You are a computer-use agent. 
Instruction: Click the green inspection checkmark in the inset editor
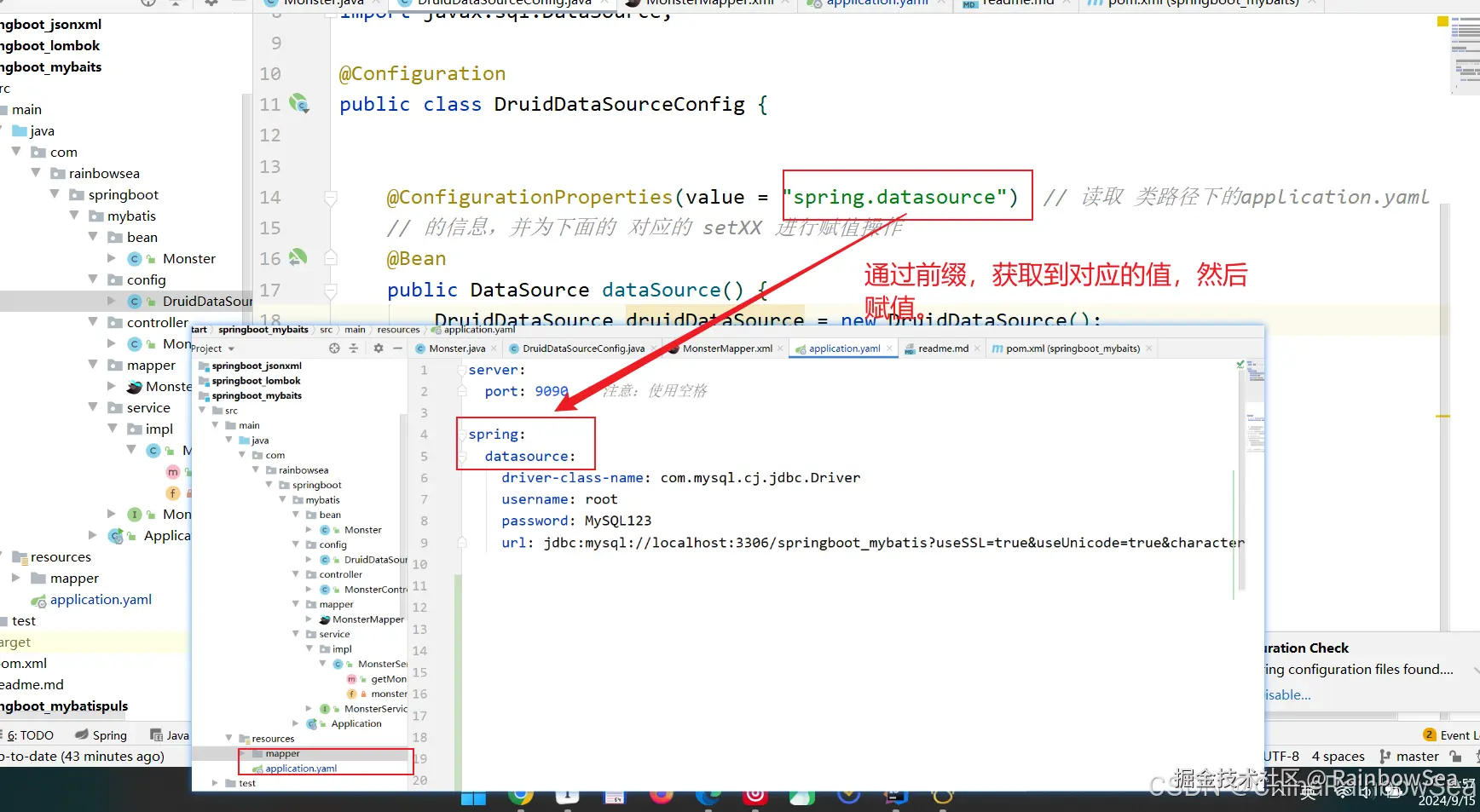[x=1240, y=365]
